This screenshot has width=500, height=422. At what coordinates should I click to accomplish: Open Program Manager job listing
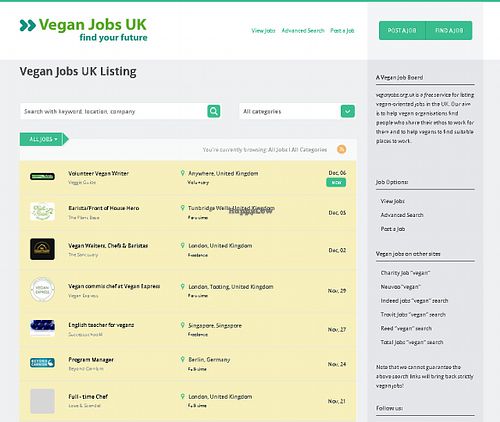coord(91,360)
